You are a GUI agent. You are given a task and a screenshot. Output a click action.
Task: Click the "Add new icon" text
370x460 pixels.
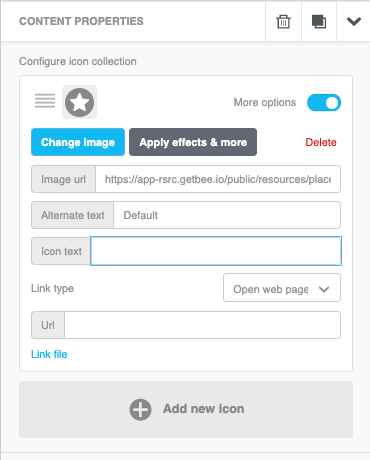[x=204, y=409]
